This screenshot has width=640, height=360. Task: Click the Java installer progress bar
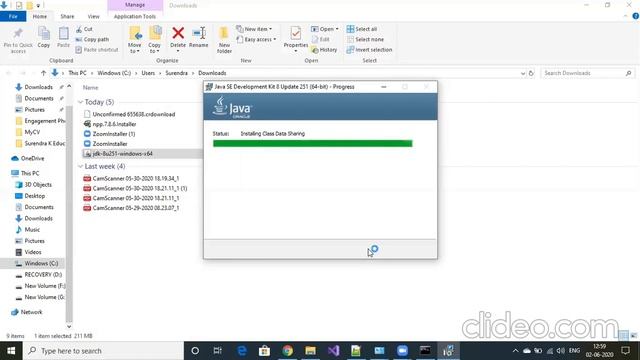tap(313, 143)
